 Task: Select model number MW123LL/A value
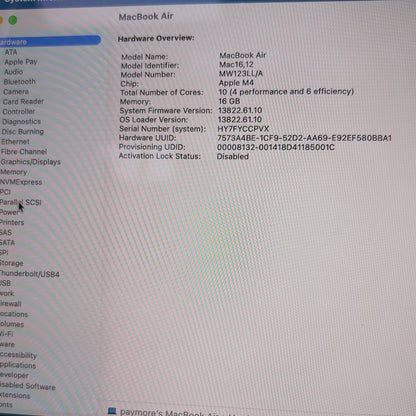241,73
